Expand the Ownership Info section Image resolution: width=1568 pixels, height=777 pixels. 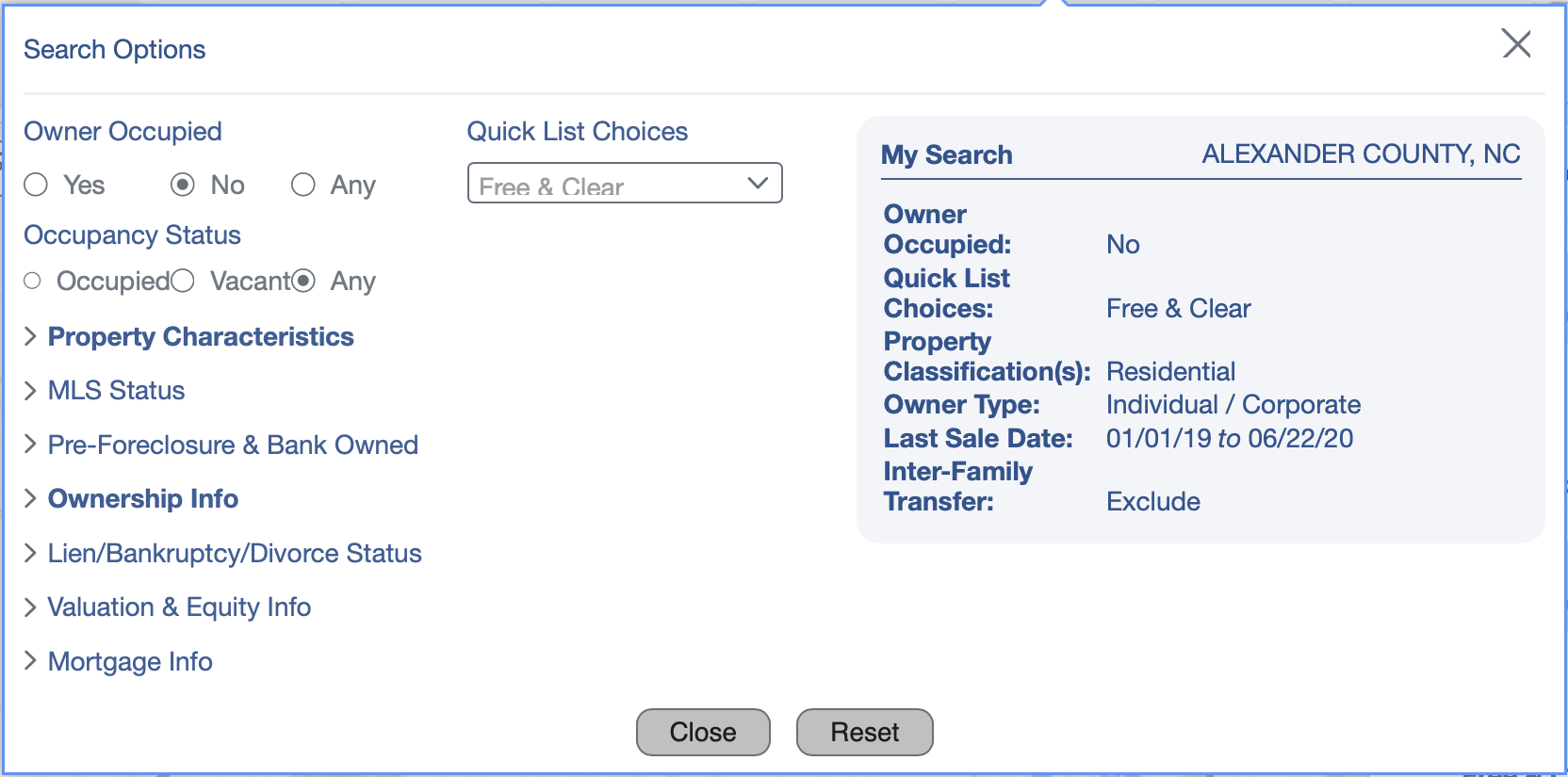[143, 498]
